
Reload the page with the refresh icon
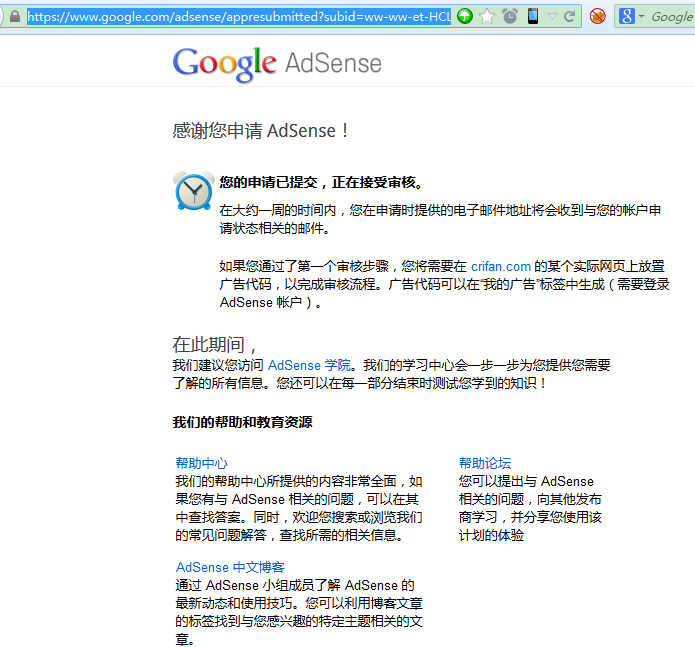tap(570, 17)
